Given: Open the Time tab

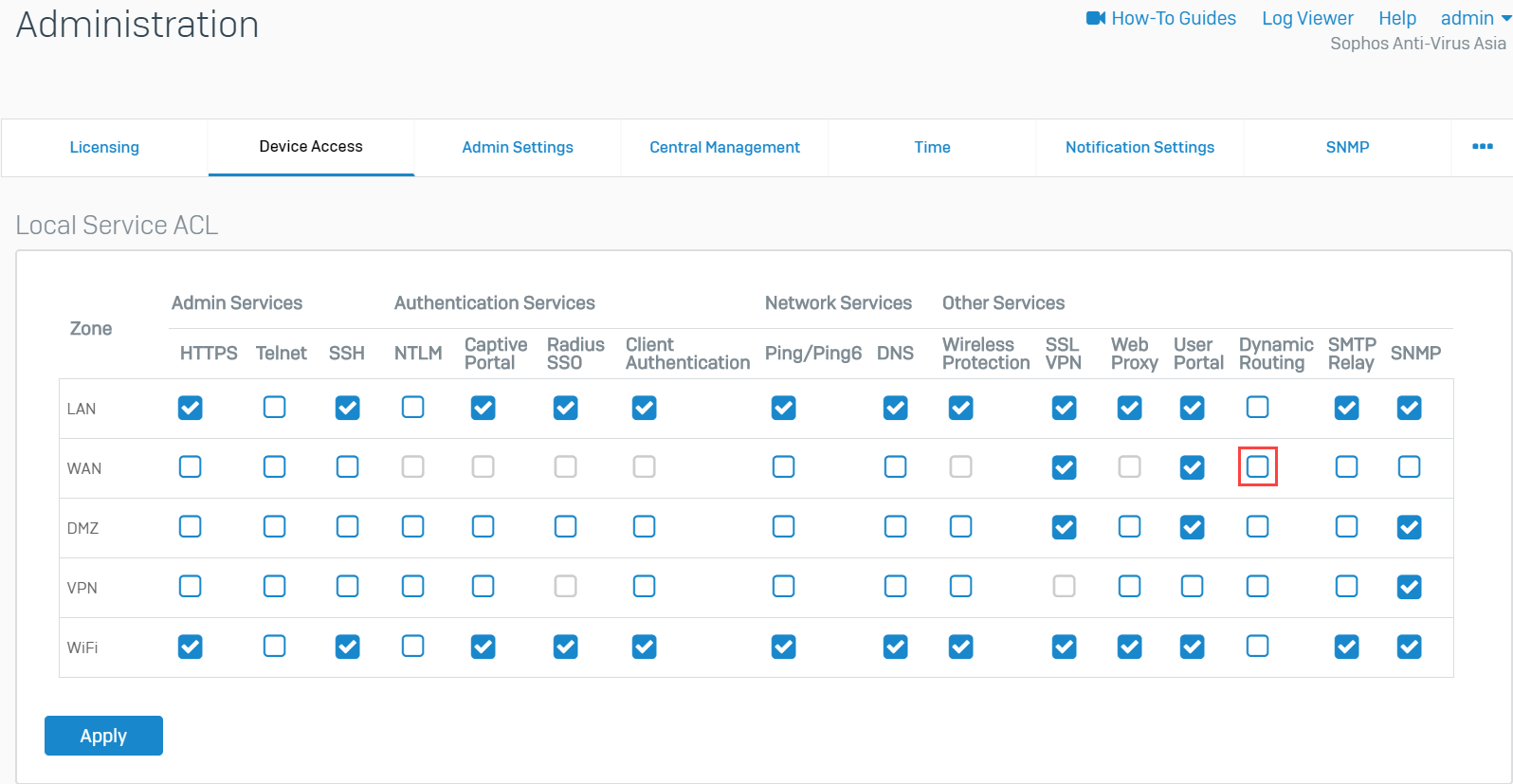Looking at the screenshot, I should pos(932,147).
